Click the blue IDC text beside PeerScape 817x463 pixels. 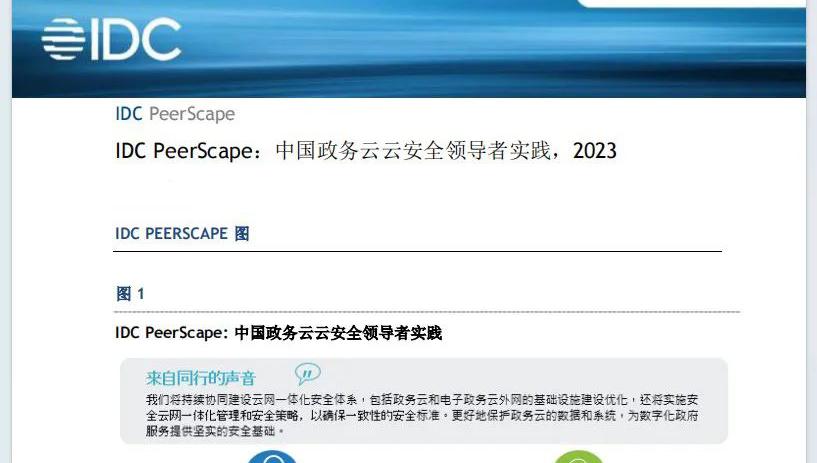click(129, 114)
